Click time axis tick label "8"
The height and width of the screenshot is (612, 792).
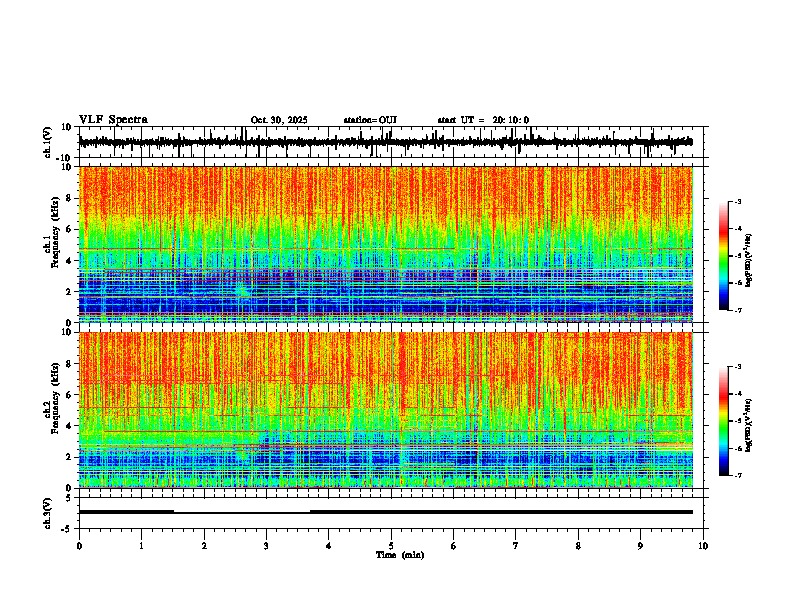[578, 546]
